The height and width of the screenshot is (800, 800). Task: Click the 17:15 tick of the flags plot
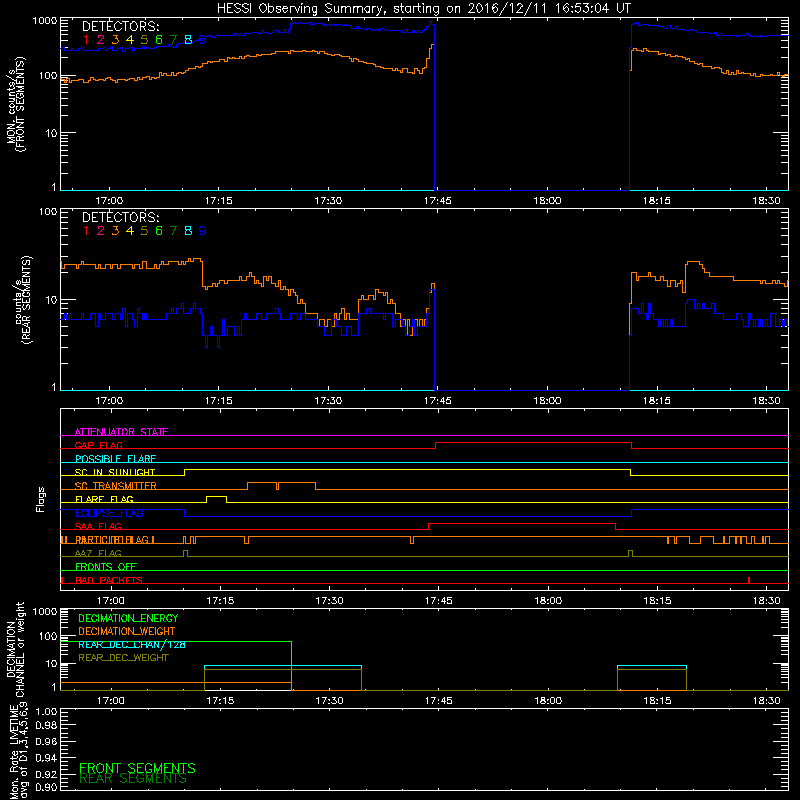point(220,601)
